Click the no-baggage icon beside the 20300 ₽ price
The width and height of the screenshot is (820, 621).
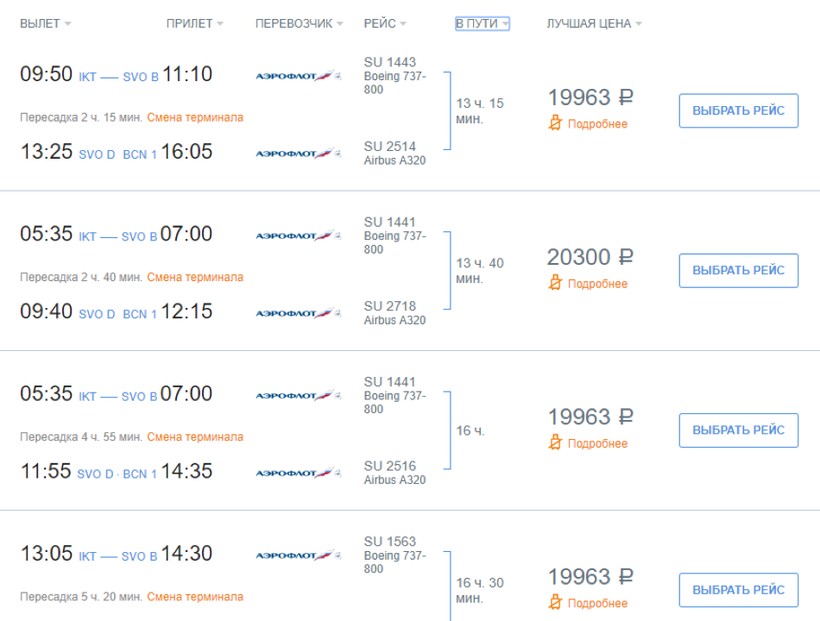(x=556, y=283)
